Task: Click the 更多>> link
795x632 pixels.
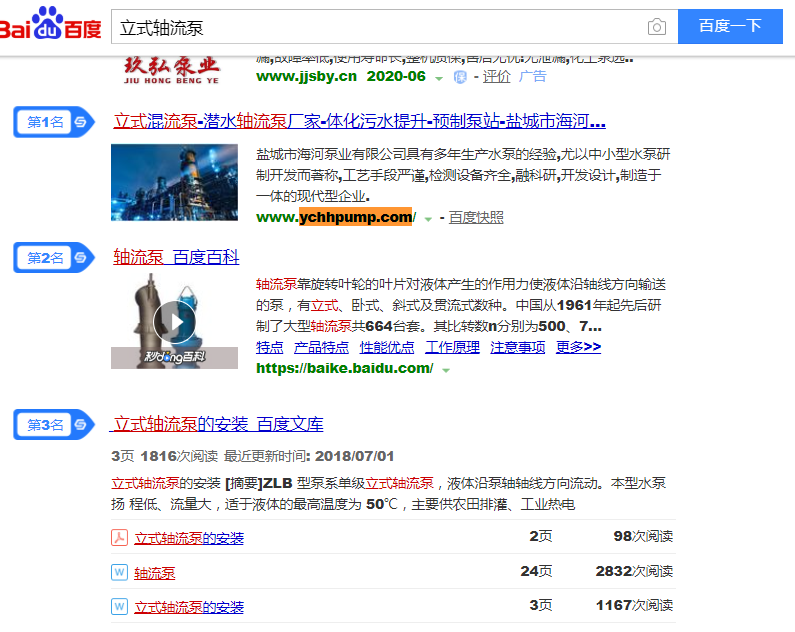Action: [x=579, y=347]
